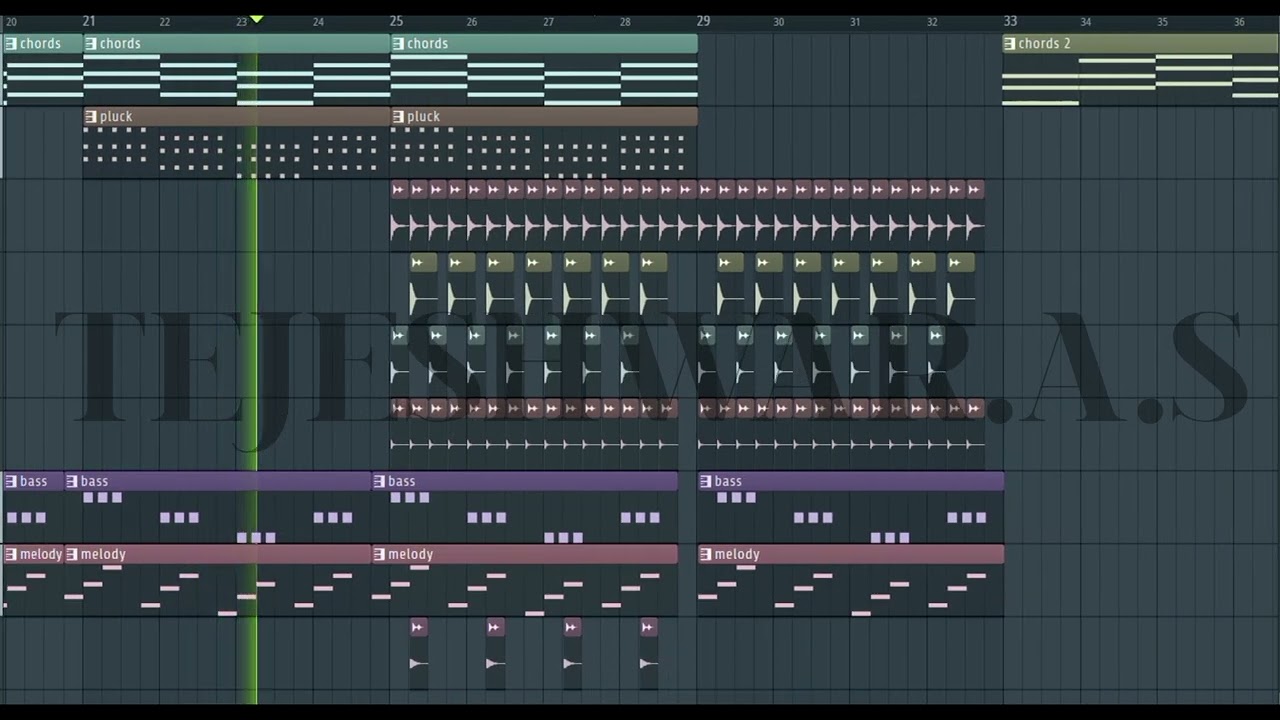Click first pink clip waveform at bar 25
1280x720 pixels.
pos(398,227)
